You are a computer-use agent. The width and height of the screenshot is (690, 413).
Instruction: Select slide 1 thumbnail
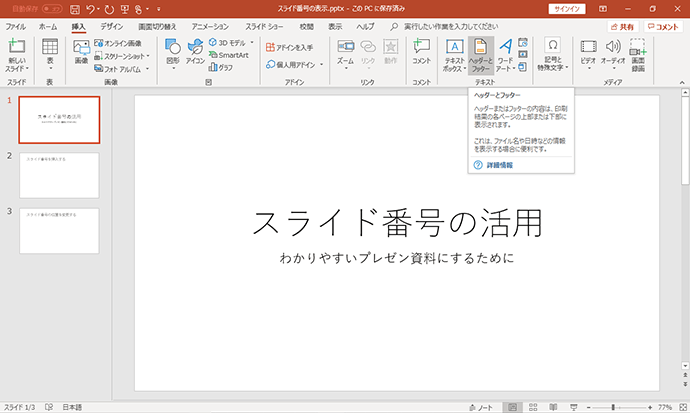click(59, 120)
